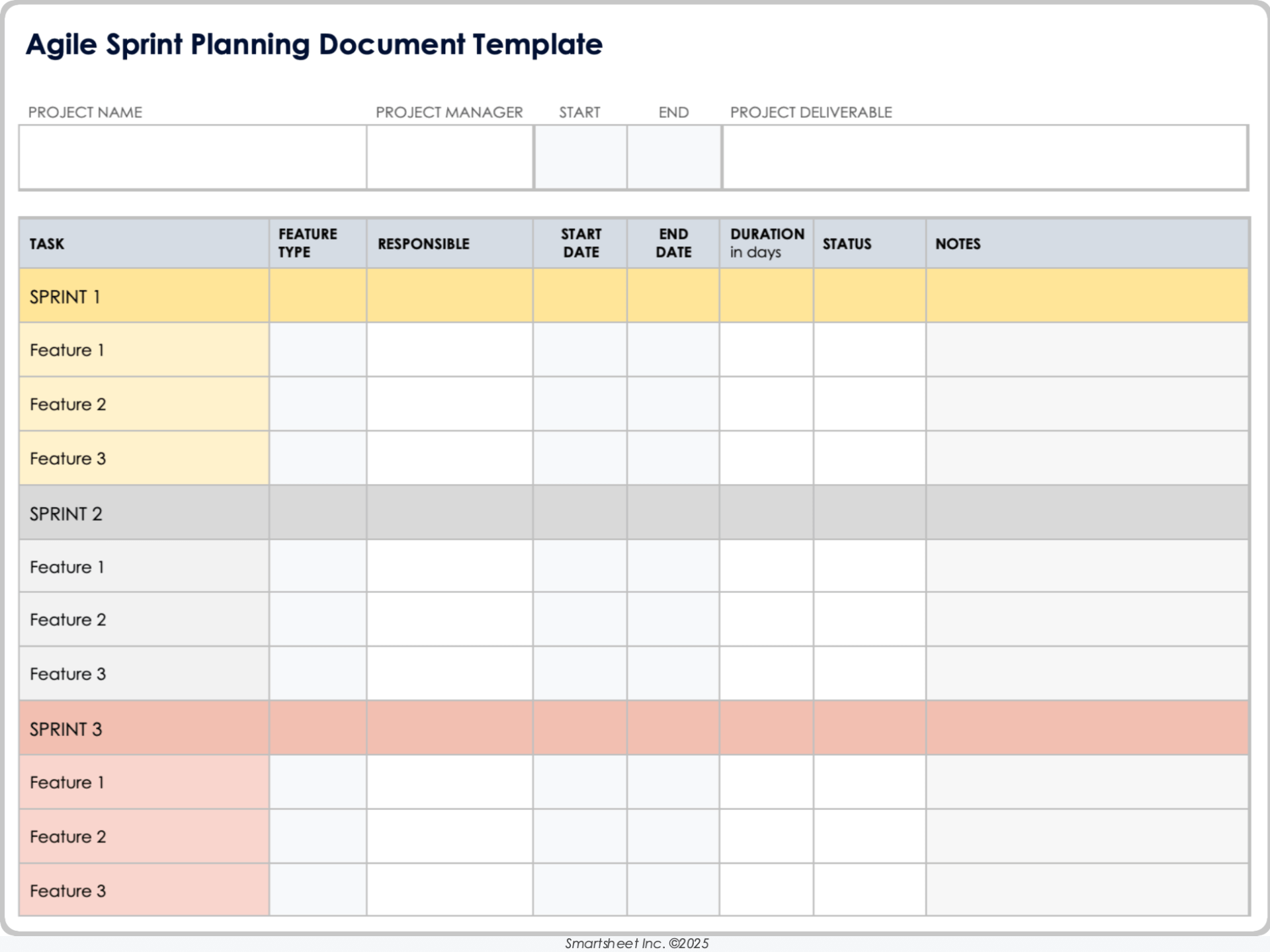Click the Project Name input box
The height and width of the screenshot is (952, 1270).
pos(192,157)
